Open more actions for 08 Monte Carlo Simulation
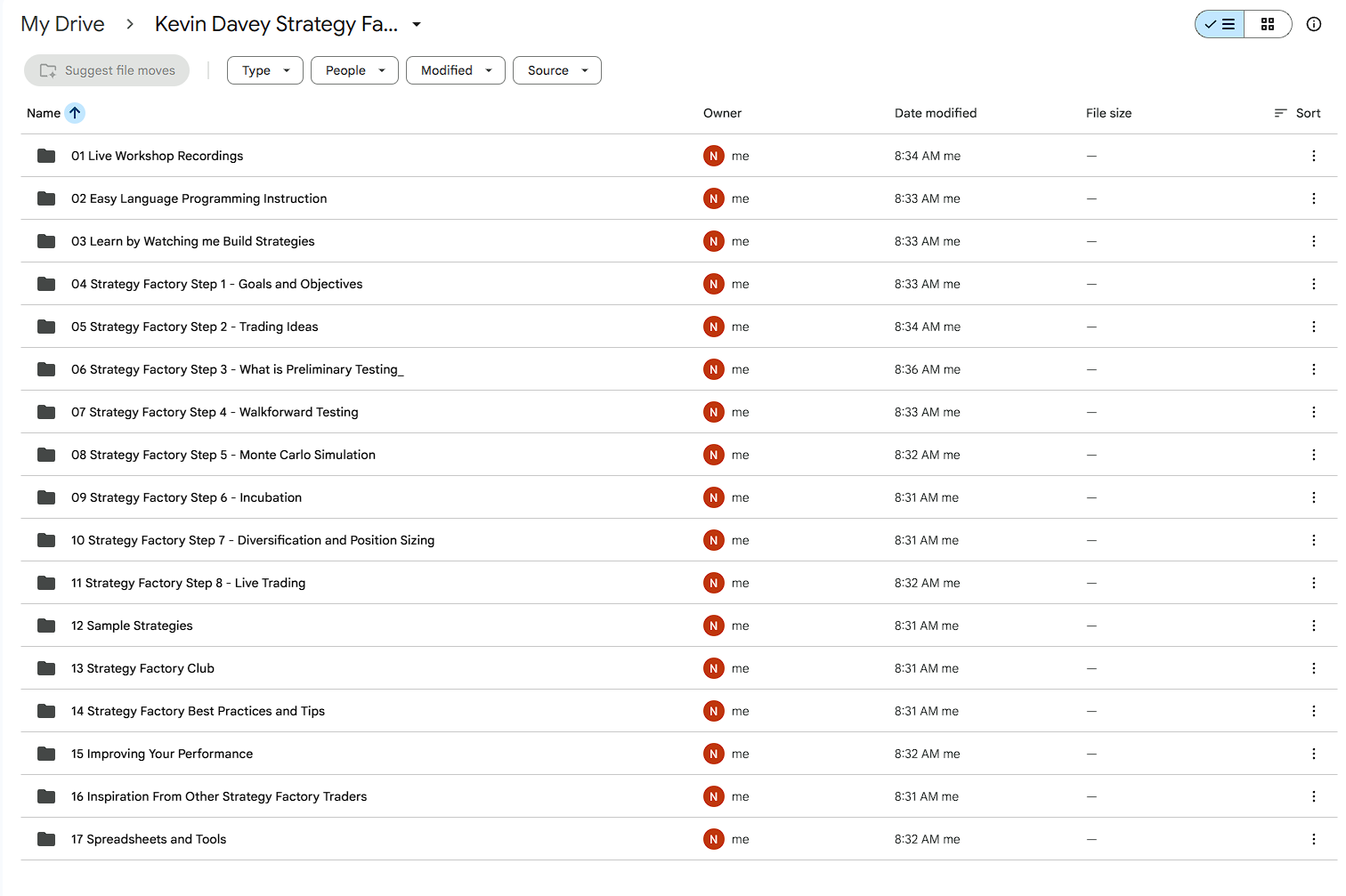1346x896 pixels. 1313,455
